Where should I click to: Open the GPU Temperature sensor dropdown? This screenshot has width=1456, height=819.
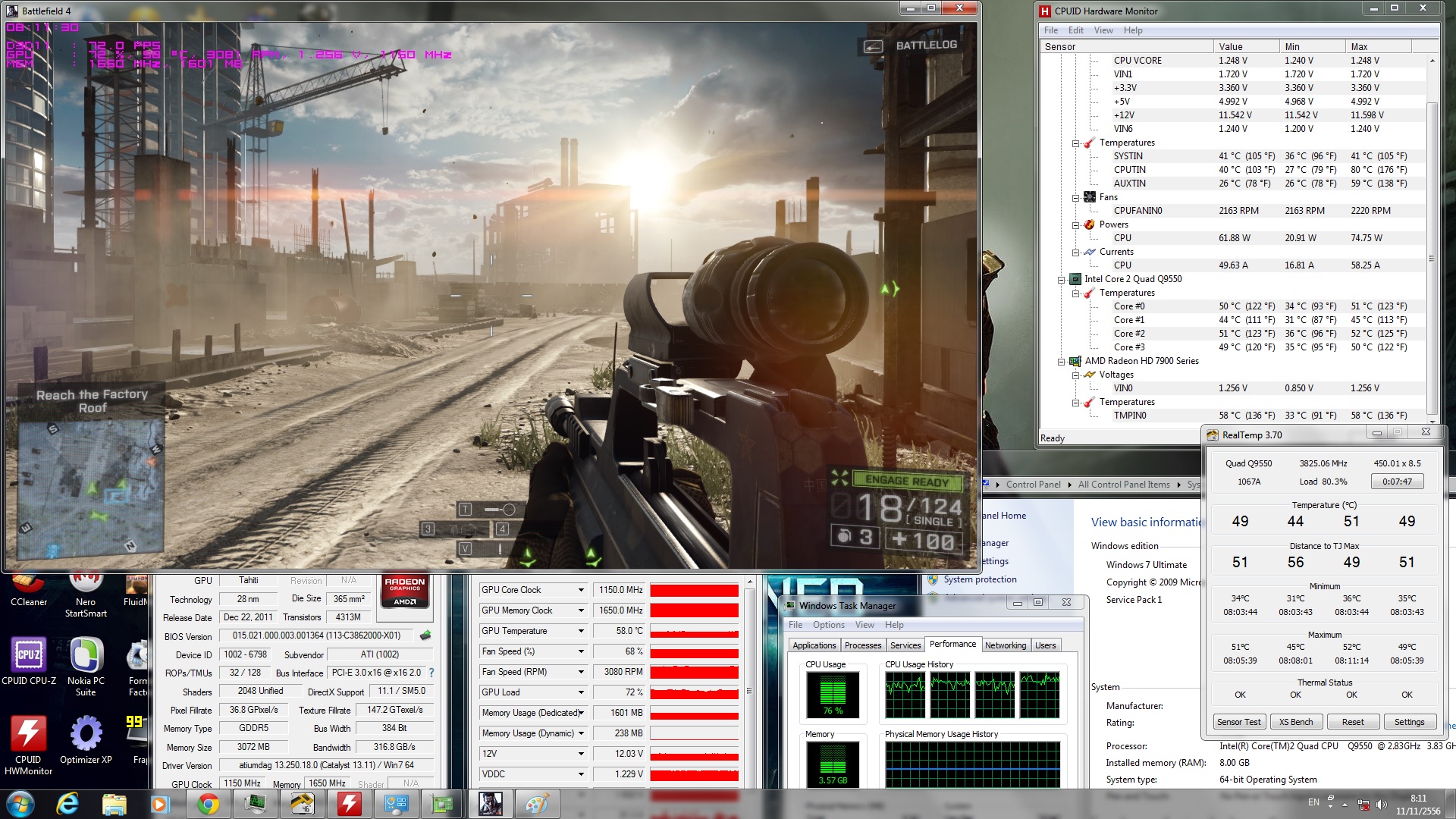pos(581,631)
